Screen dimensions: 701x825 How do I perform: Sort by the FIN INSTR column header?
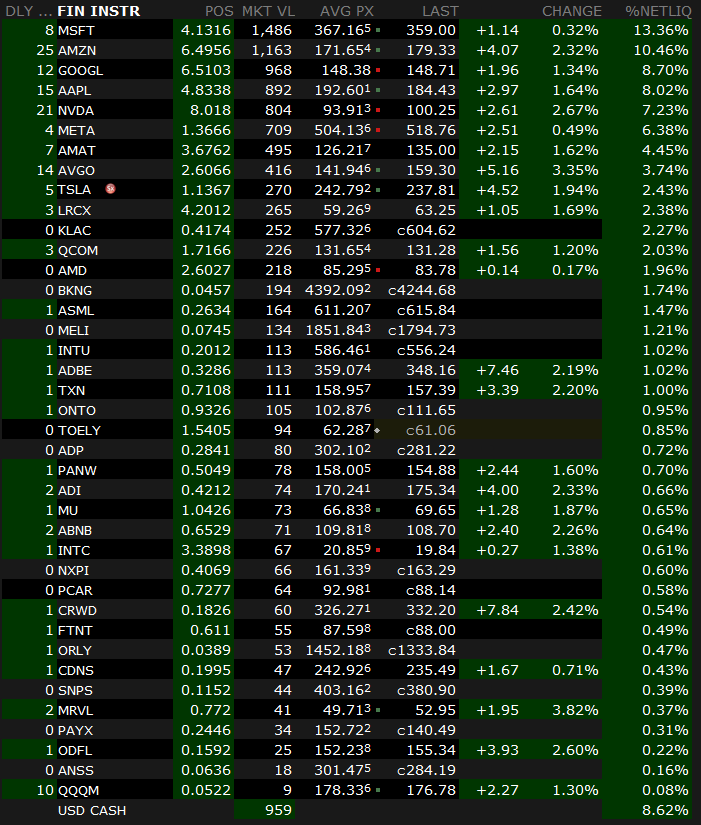click(98, 11)
